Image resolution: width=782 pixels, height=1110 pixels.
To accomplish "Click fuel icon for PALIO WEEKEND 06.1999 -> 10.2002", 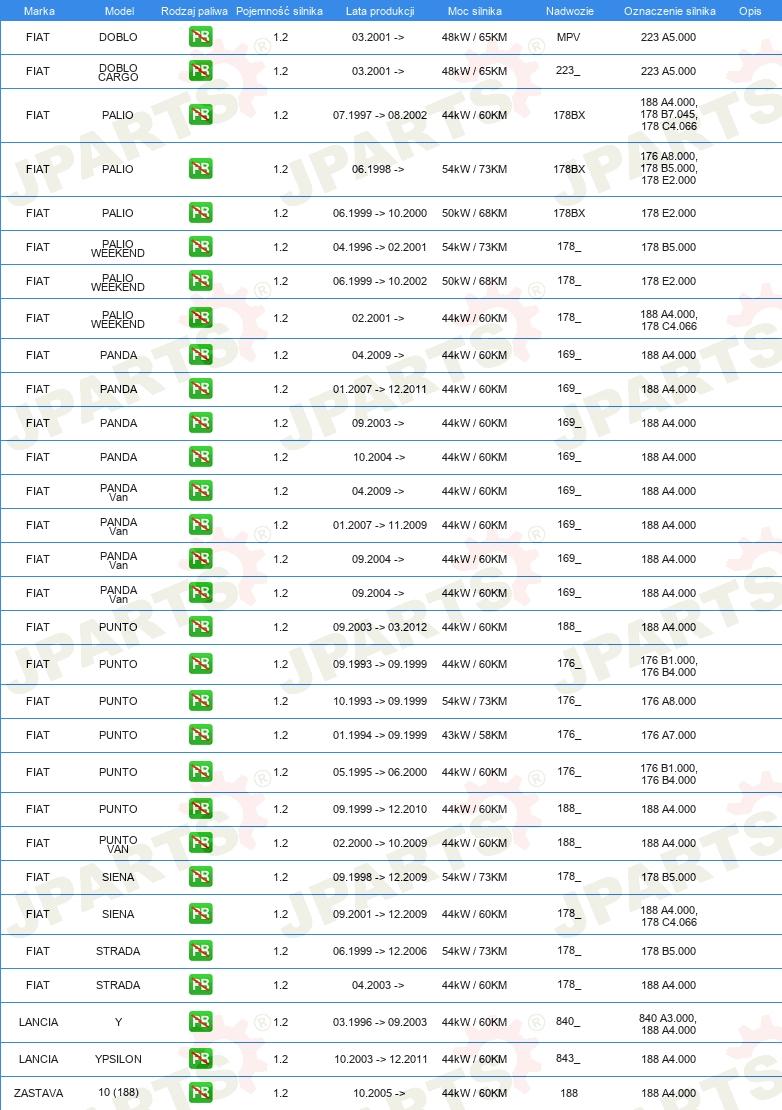I will pyautogui.click(x=201, y=280).
